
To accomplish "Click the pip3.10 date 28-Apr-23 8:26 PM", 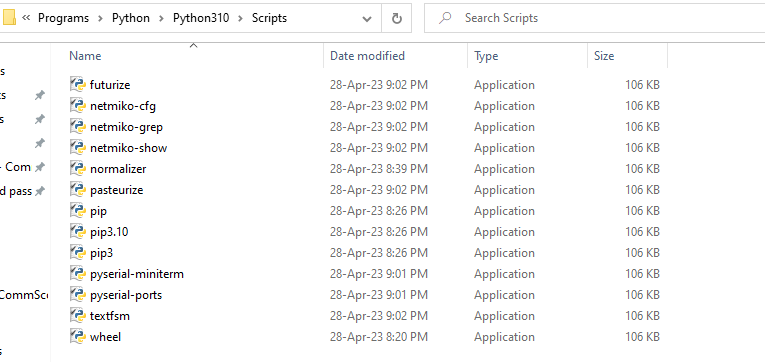I will [x=379, y=232].
